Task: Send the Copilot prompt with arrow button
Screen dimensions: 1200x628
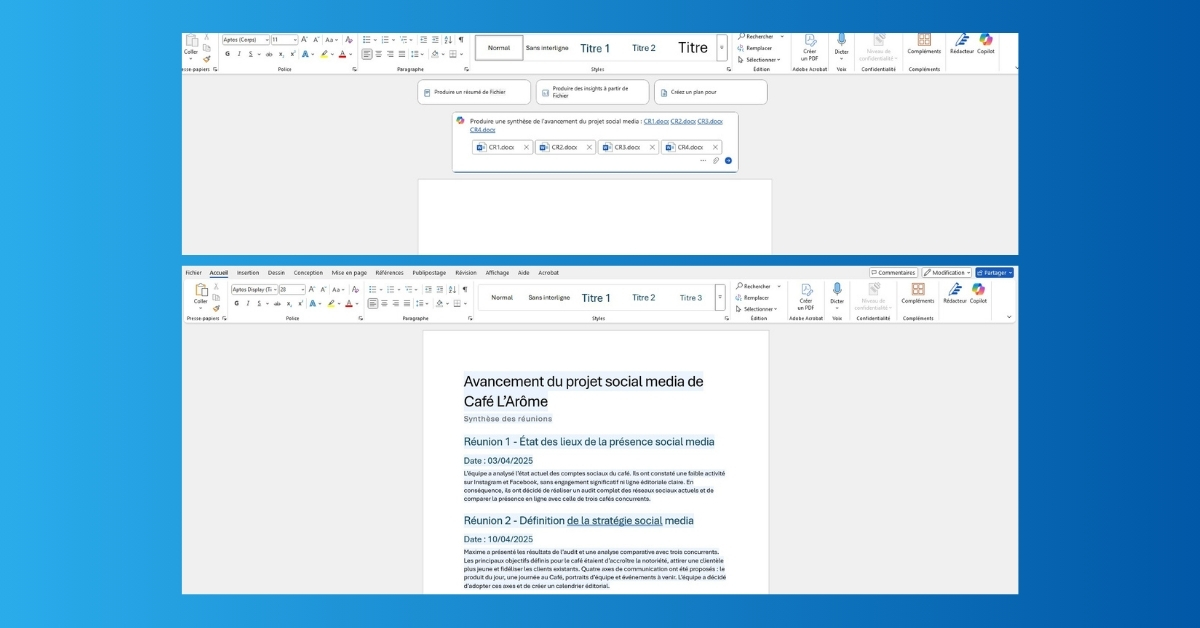Action: click(728, 160)
